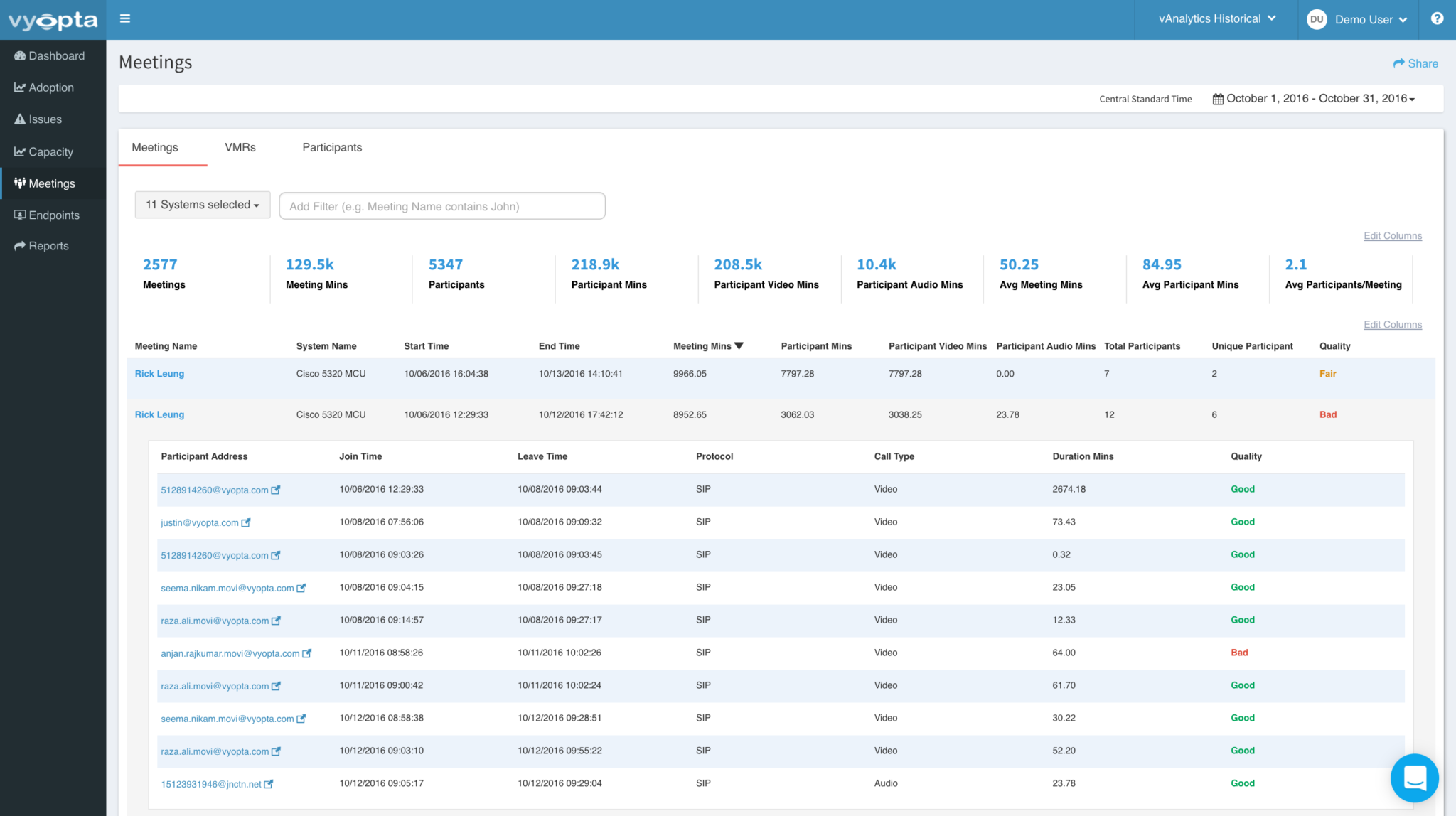The height and width of the screenshot is (816, 1456).
Task: Click Edit Columns above summary stats
Action: click(x=1392, y=236)
